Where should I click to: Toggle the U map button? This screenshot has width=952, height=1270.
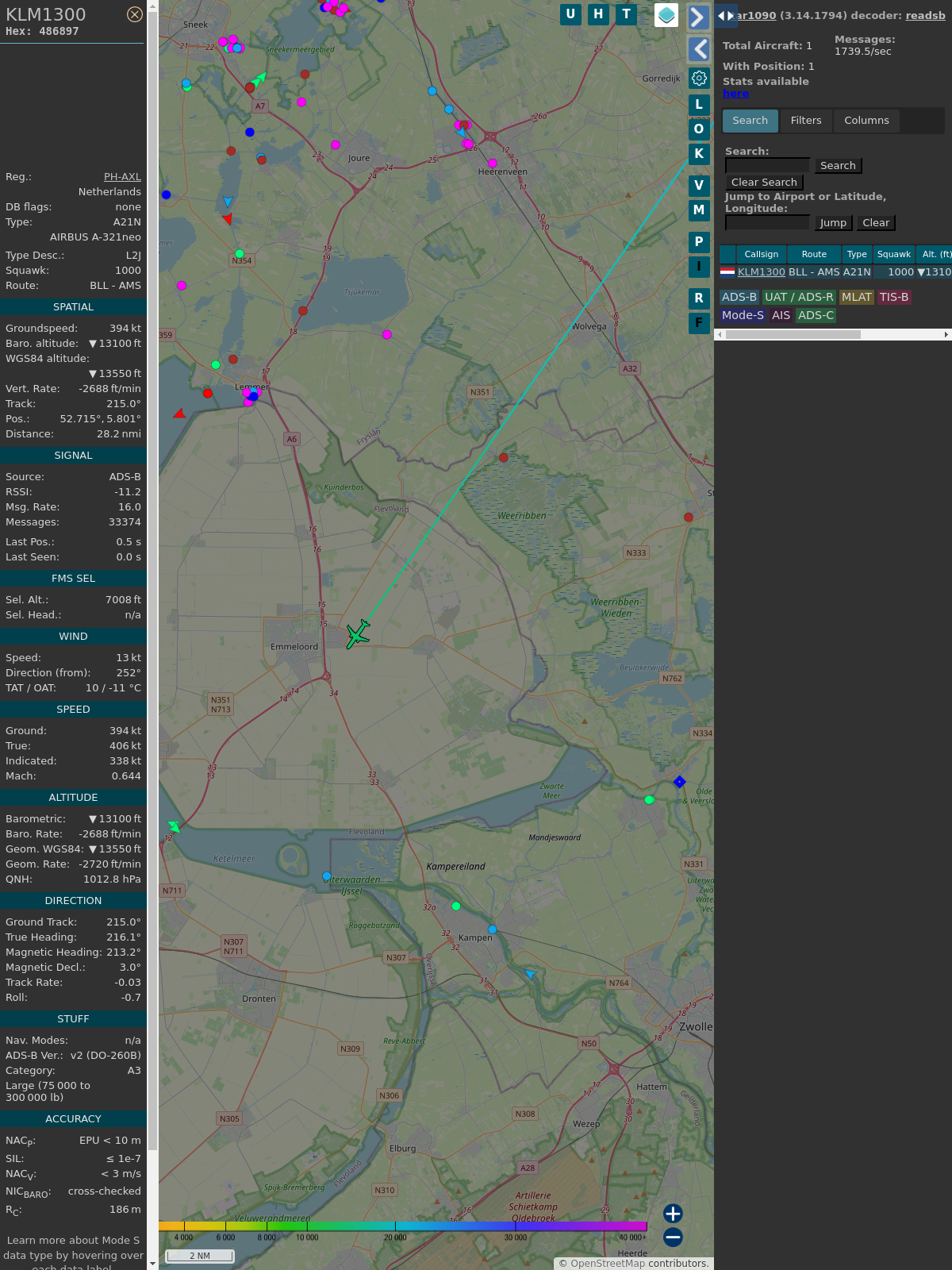[570, 14]
